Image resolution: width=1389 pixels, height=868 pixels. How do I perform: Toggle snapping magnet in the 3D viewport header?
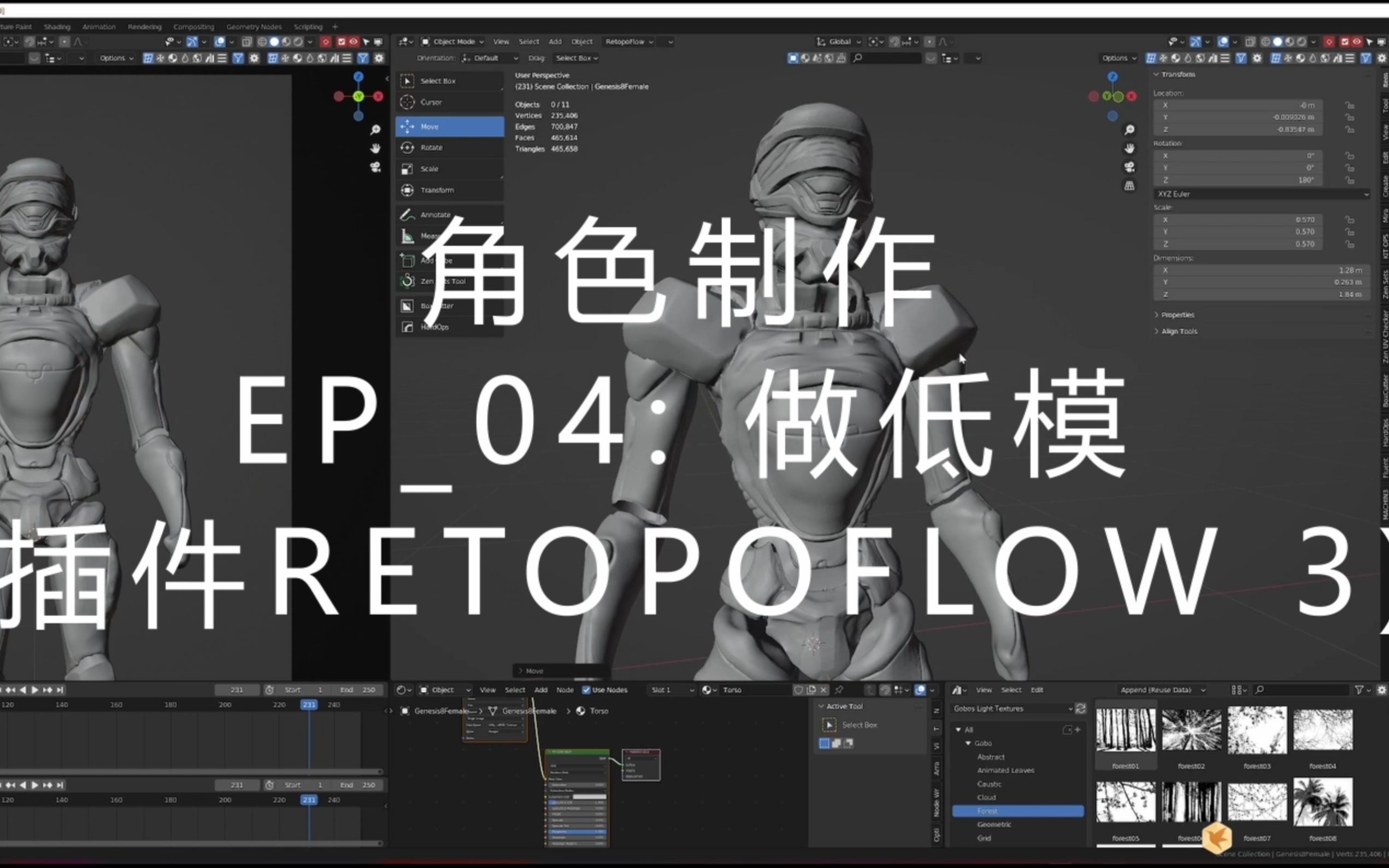pyautogui.click(x=894, y=42)
